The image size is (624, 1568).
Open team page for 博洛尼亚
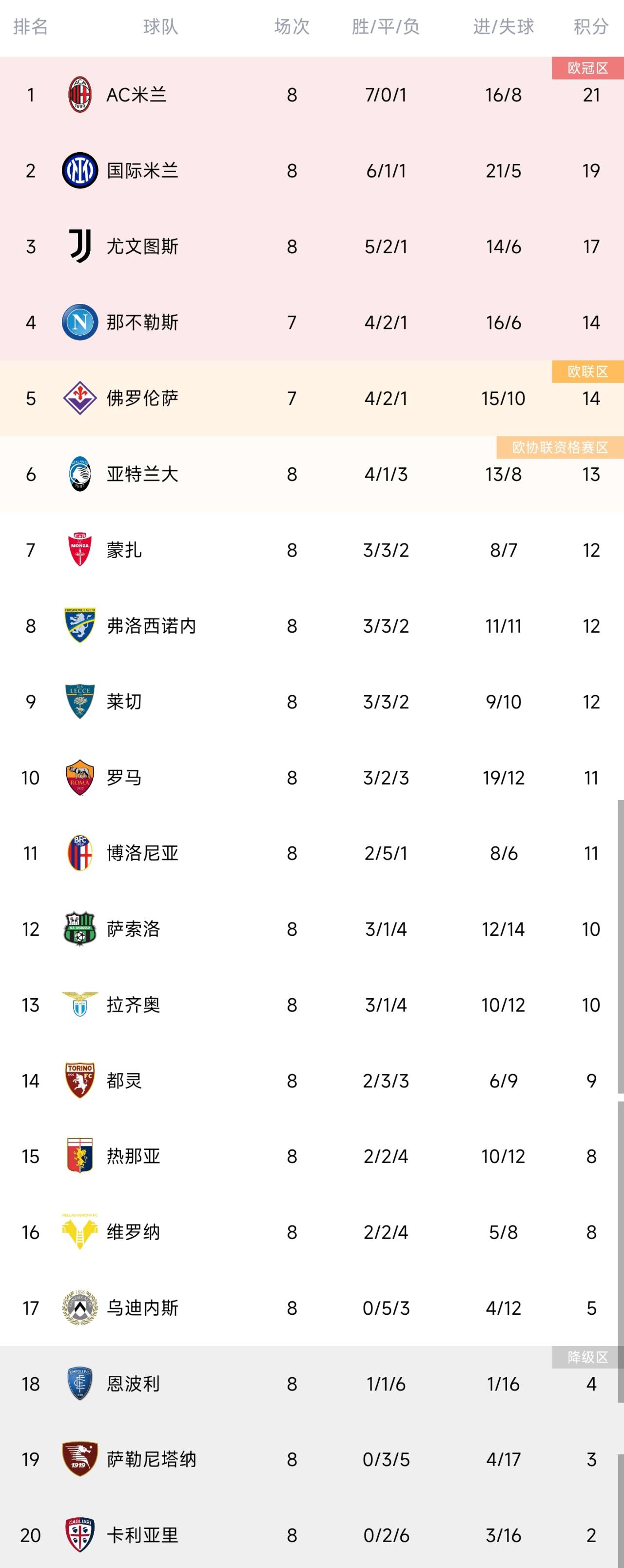[x=142, y=853]
